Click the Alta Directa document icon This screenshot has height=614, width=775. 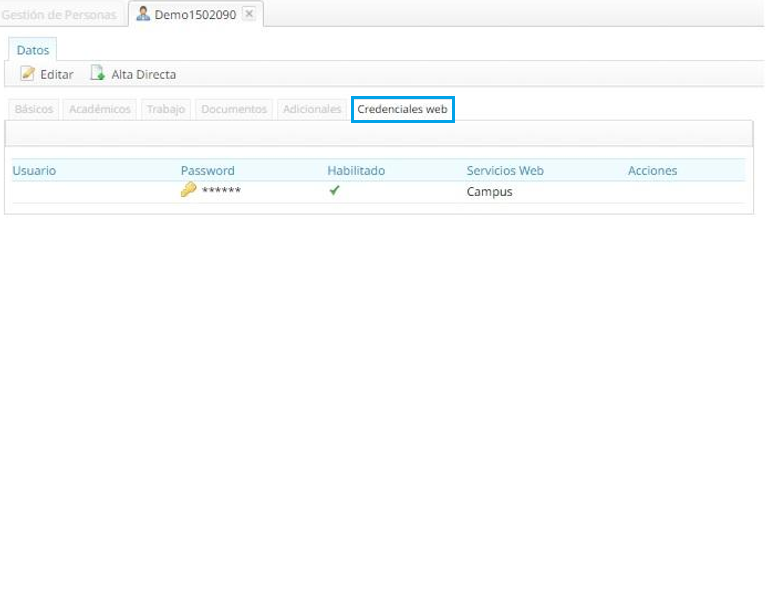(98, 73)
